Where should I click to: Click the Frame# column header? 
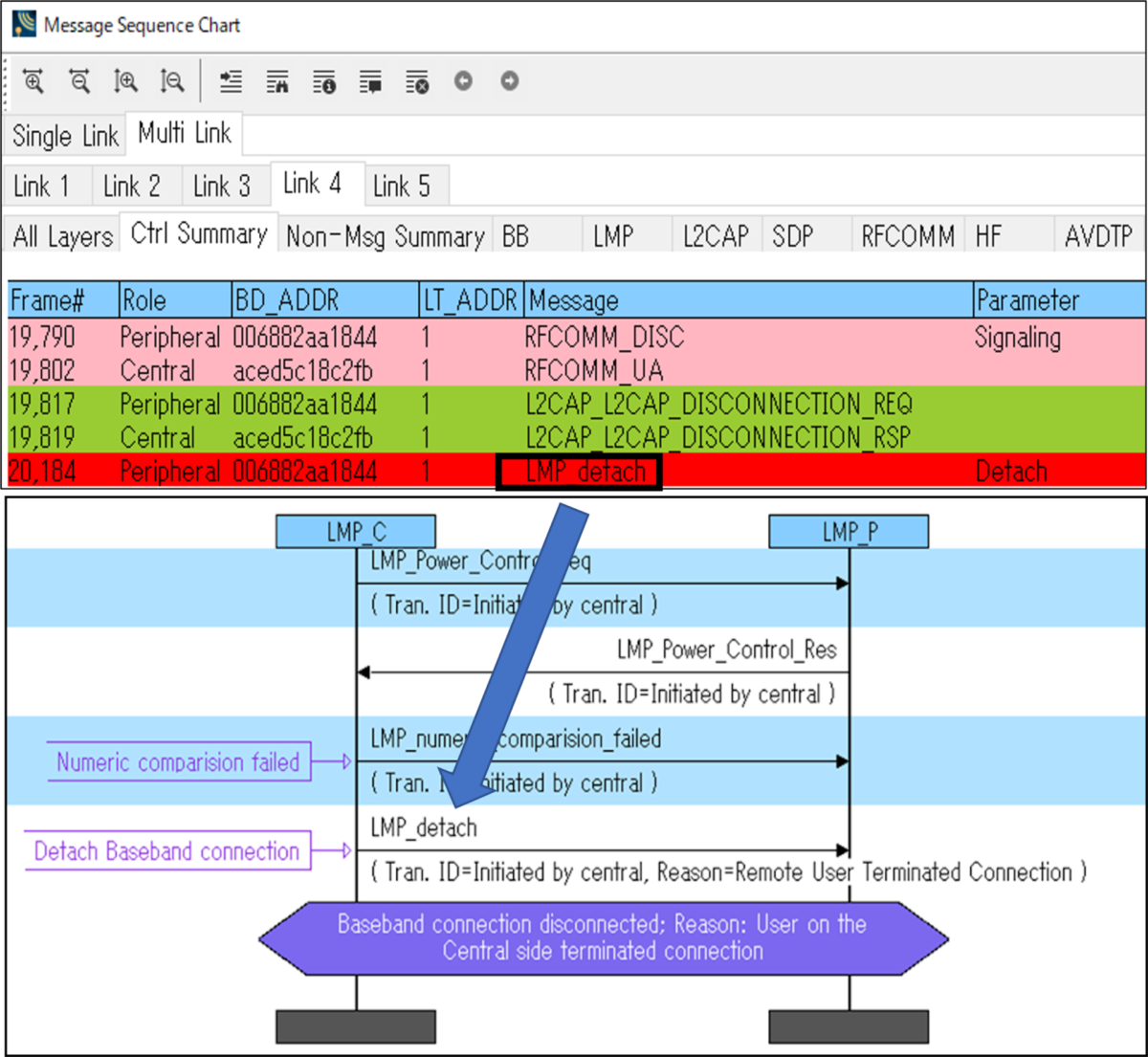[63, 300]
